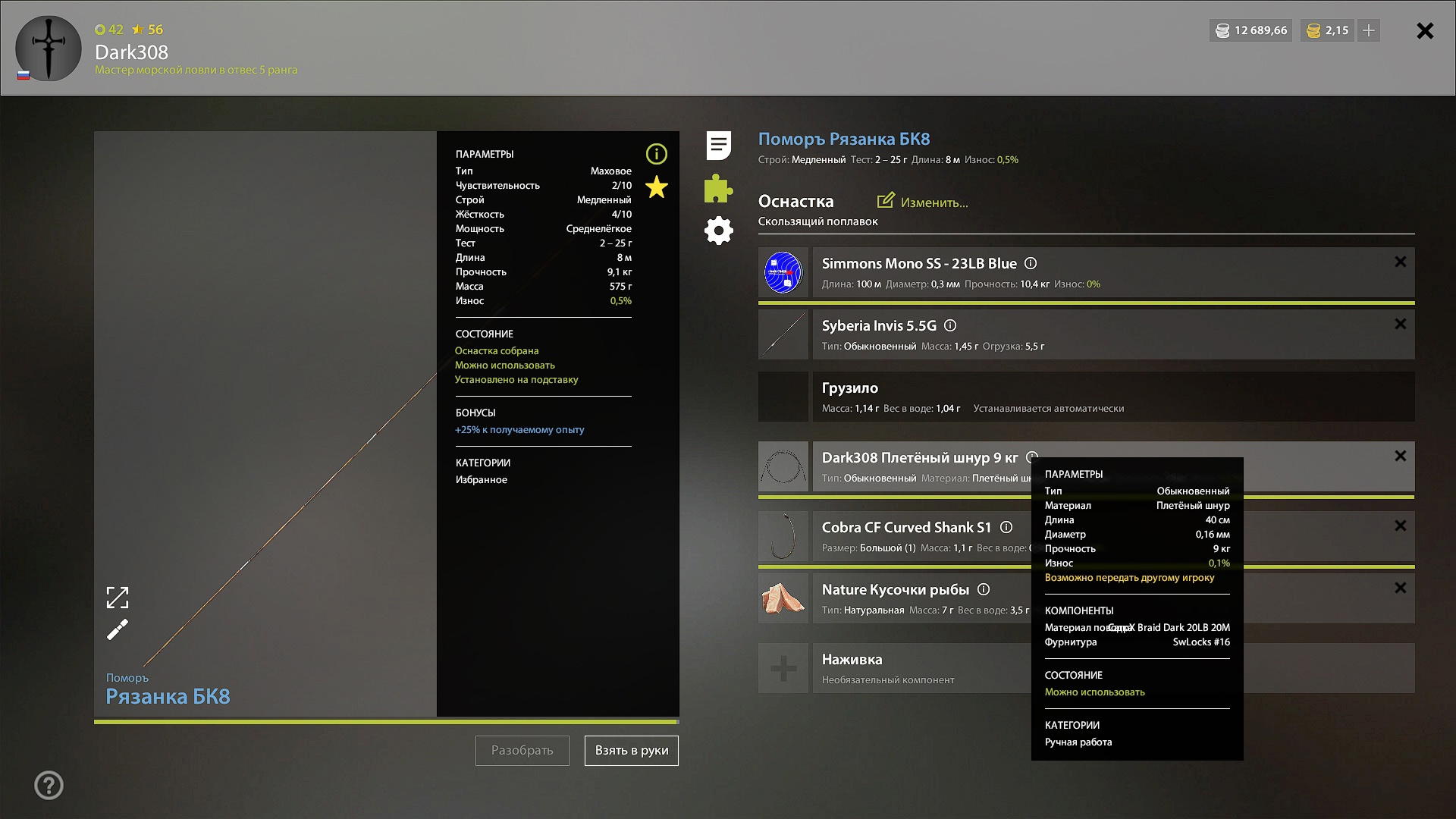Click the rod name Рязанка БК8 under image

point(168,696)
